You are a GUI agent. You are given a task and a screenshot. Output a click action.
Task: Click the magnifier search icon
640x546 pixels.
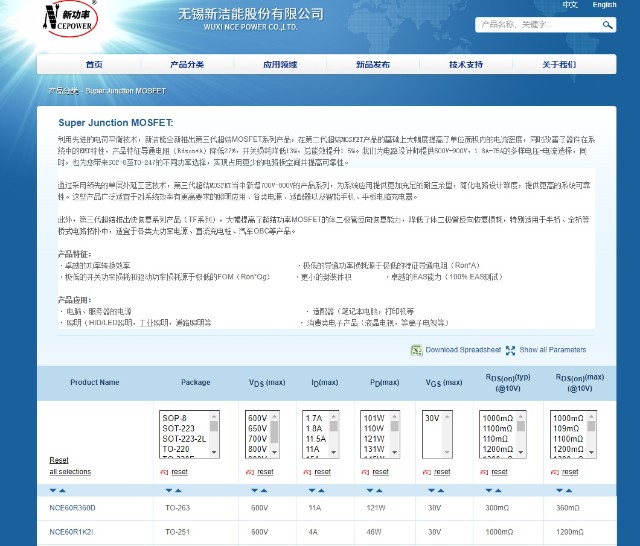coord(607,25)
